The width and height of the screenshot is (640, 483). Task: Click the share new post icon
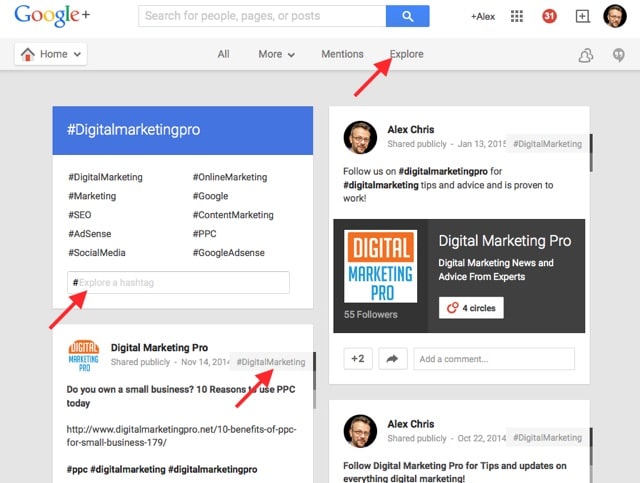pyautogui.click(x=583, y=17)
